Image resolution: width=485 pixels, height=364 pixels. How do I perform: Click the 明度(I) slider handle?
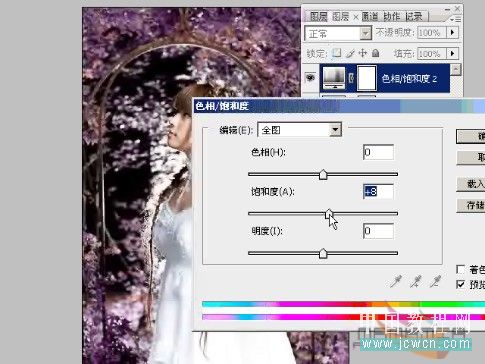pyautogui.click(x=323, y=253)
